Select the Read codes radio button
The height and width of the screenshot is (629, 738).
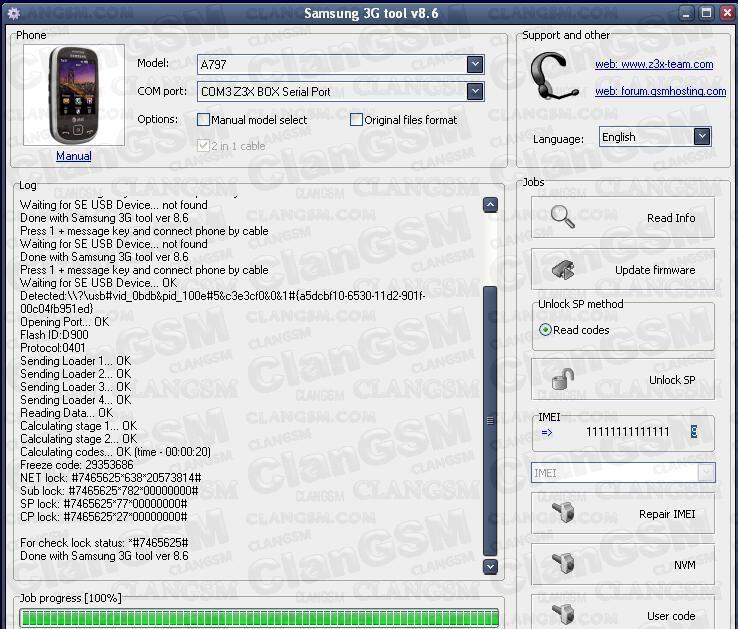click(x=545, y=330)
